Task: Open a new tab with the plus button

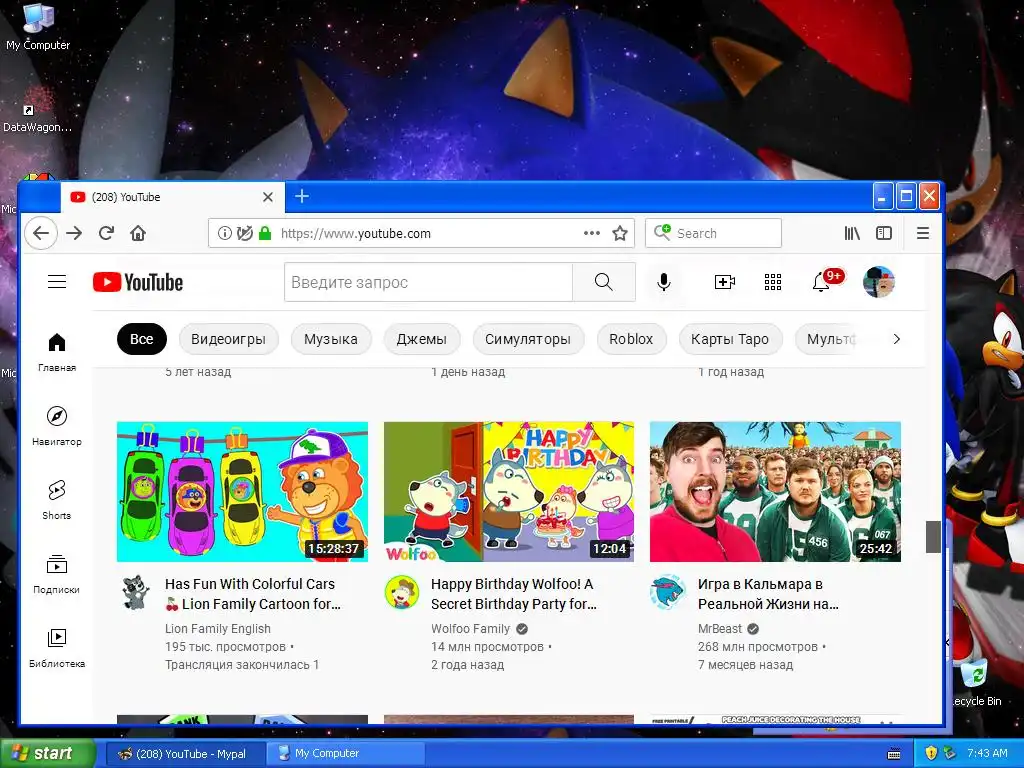Action: coord(302,196)
